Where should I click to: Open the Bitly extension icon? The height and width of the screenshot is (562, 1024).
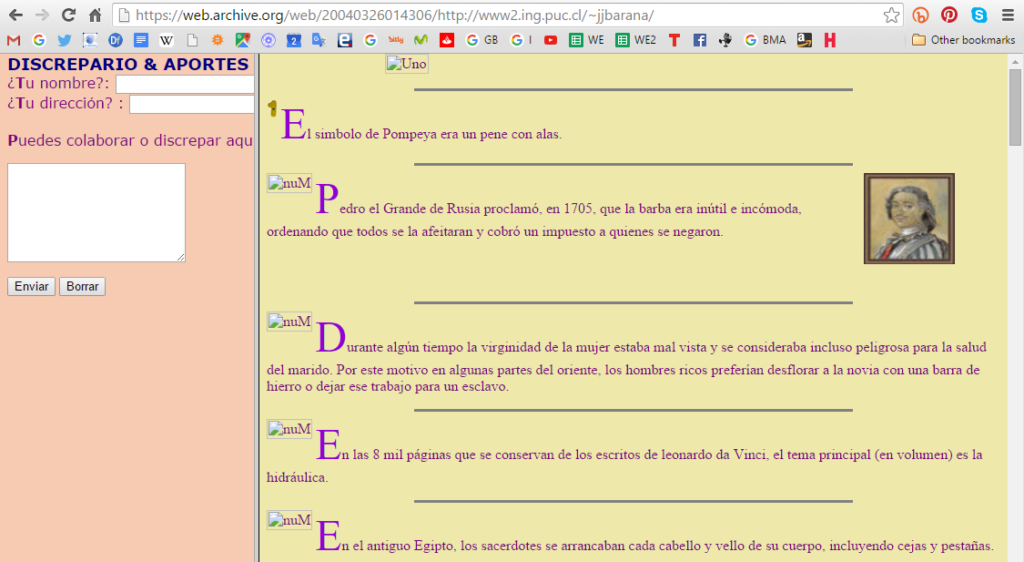tap(921, 15)
